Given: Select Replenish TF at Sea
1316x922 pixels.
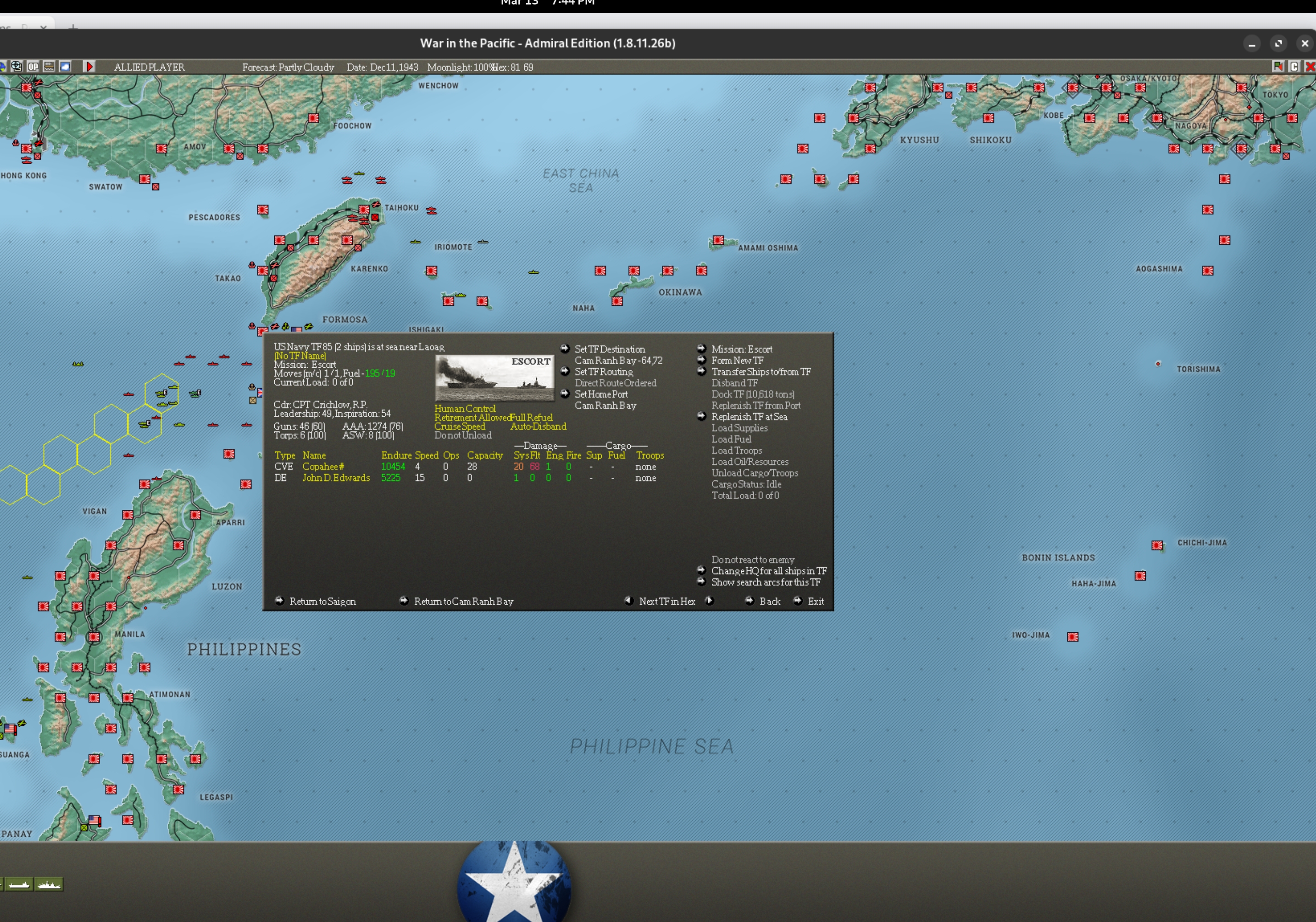Looking at the screenshot, I should [749, 417].
